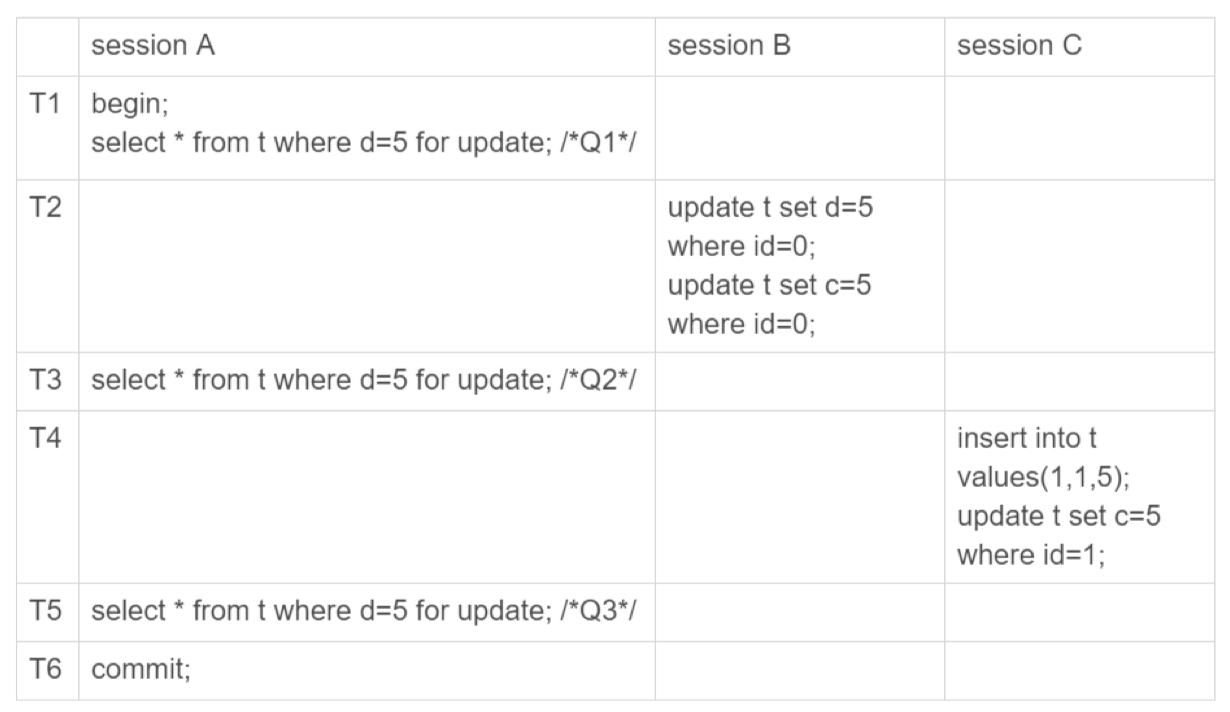Click the Q1 select for update statement
Image resolution: width=1230 pixels, height=712 pixels.
(x=365, y=143)
